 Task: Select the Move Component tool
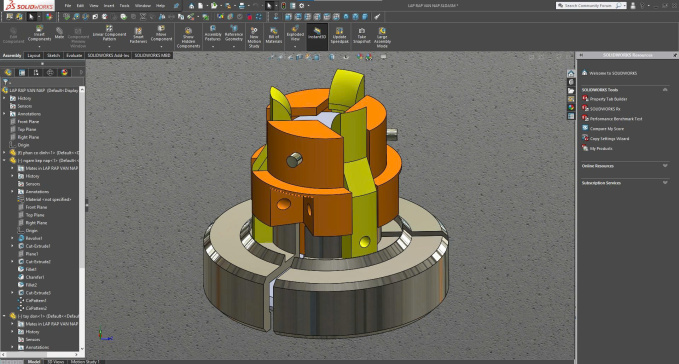[161, 34]
